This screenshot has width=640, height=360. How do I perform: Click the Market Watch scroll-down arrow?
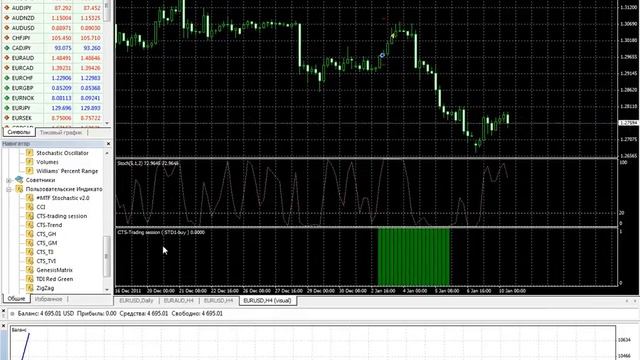107,123
